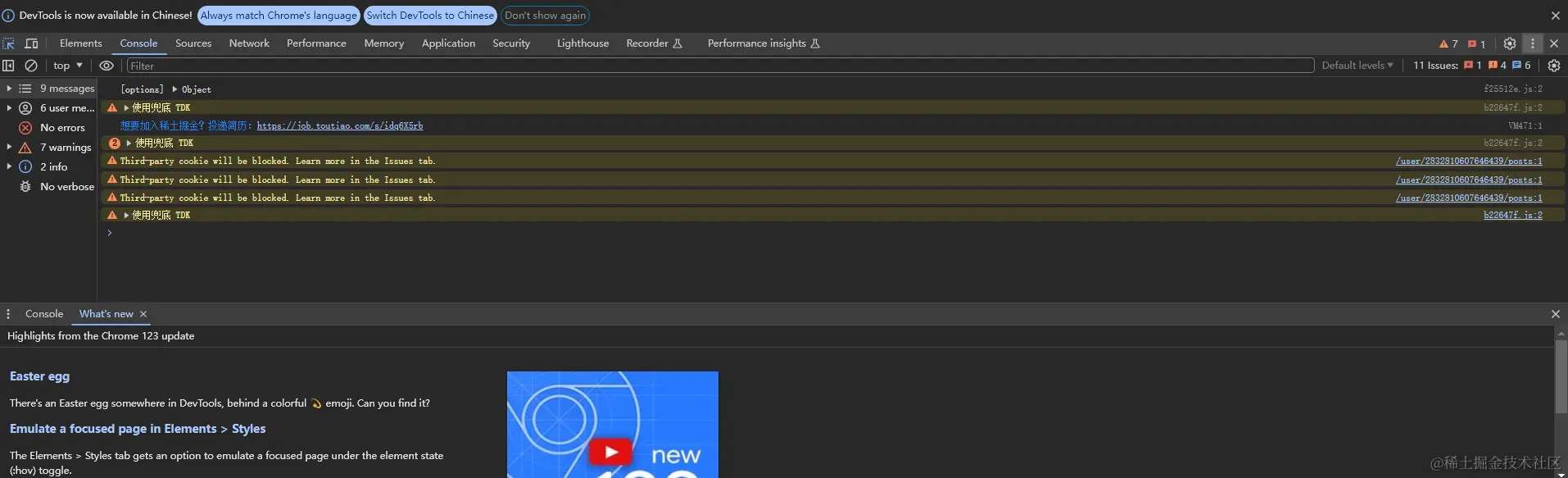Switch to the Memory tab
Image resolution: width=1568 pixels, height=478 pixels.
click(384, 43)
